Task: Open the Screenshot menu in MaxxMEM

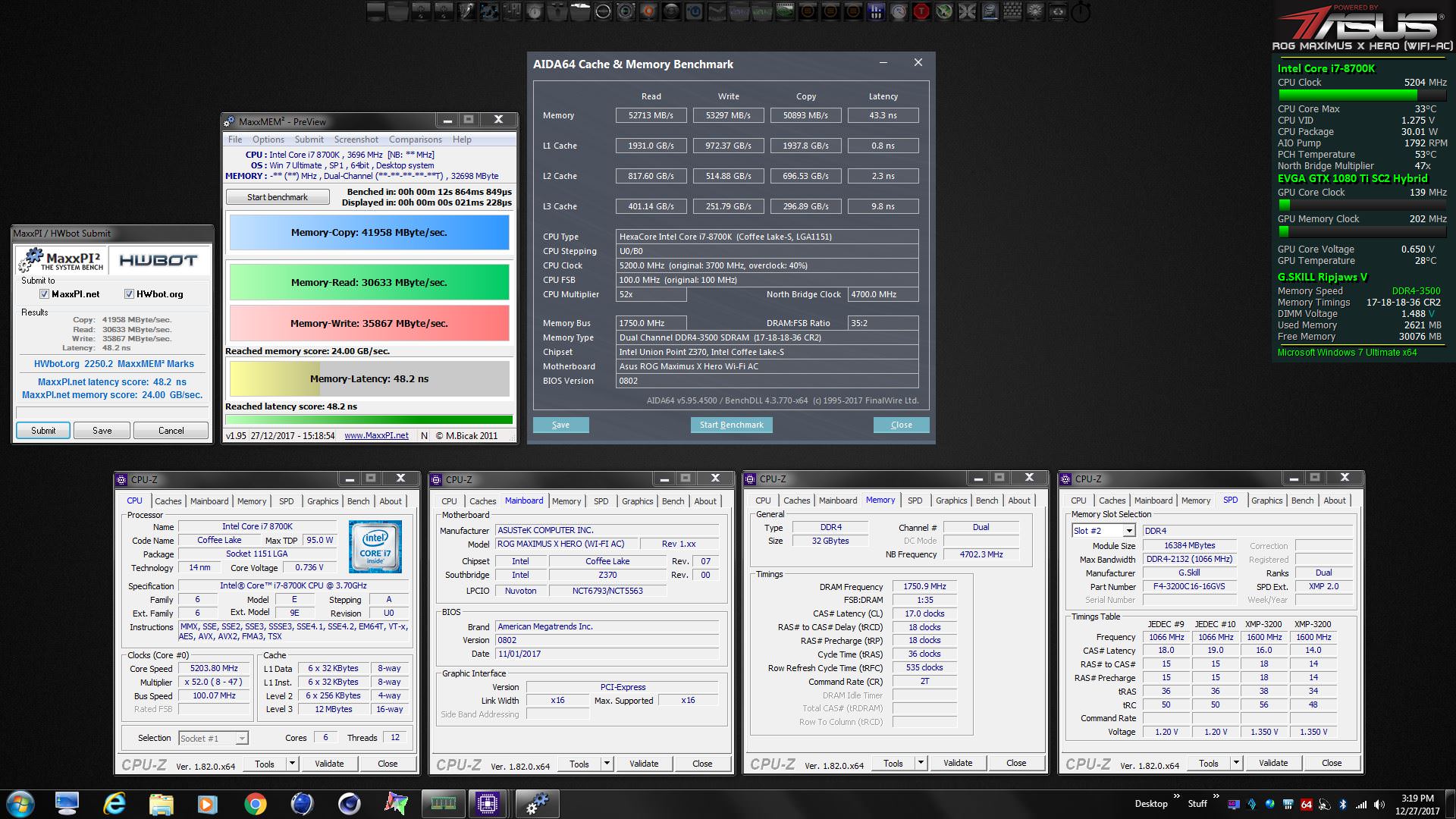Action: 356,140
